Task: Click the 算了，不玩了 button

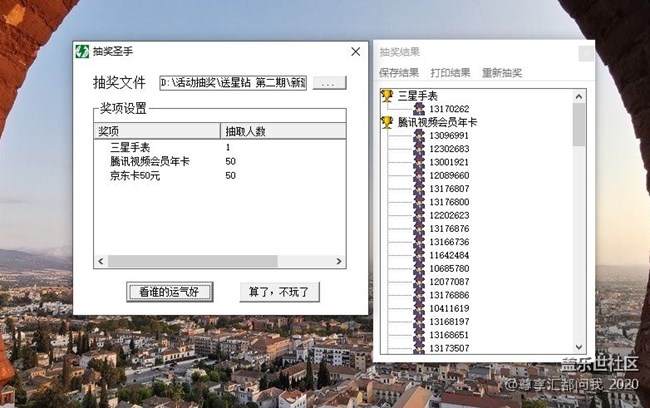Action: click(x=279, y=292)
